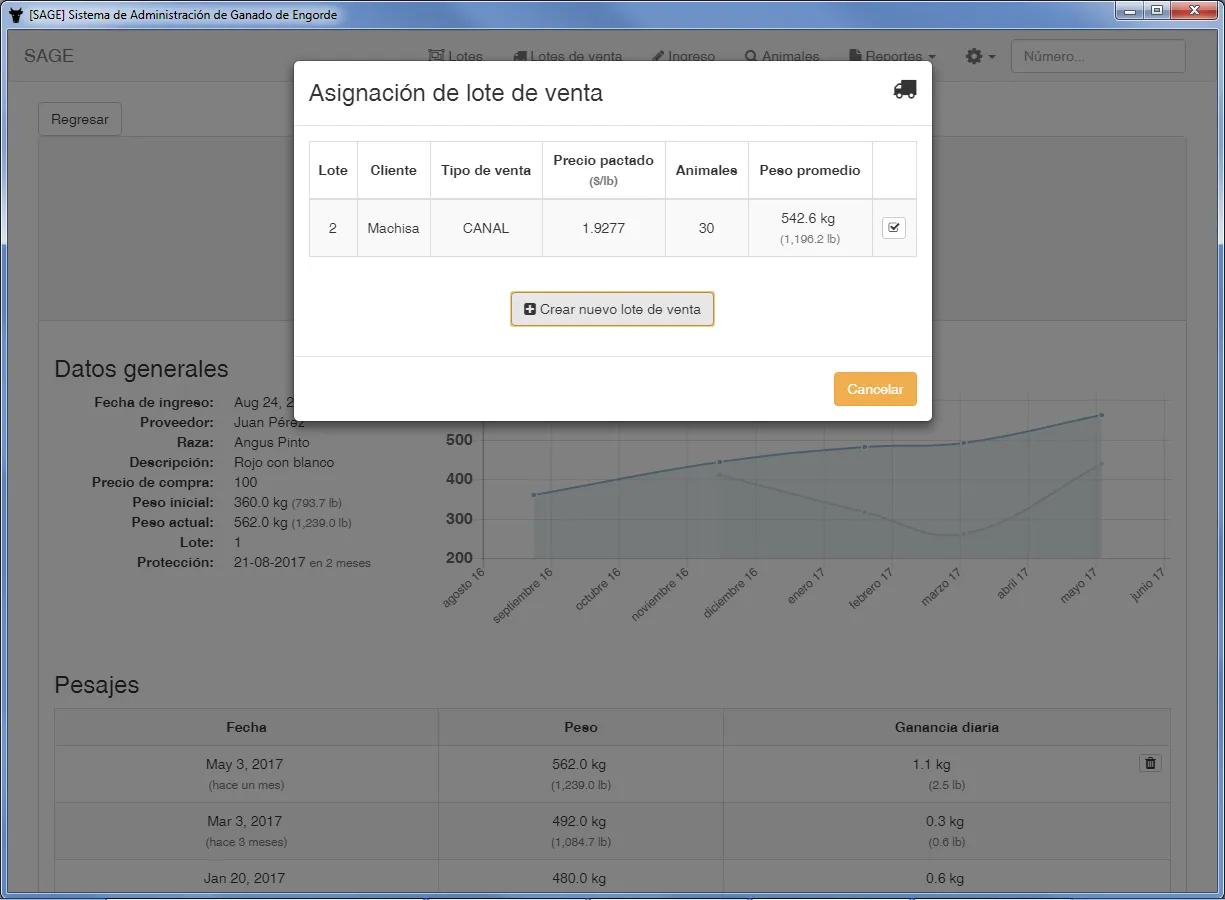
Task: Check the checkbox to assign sale lot 2
Action: 893,227
